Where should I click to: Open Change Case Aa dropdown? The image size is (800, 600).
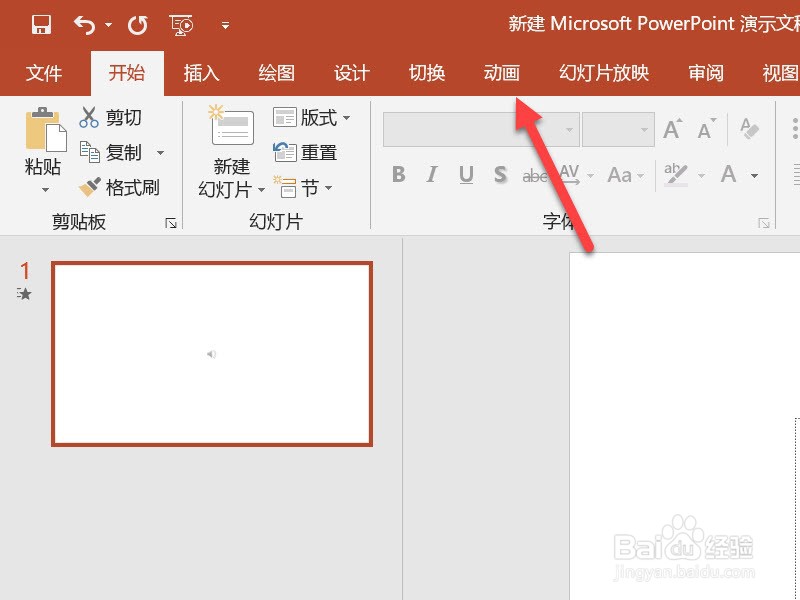[x=624, y=175]
